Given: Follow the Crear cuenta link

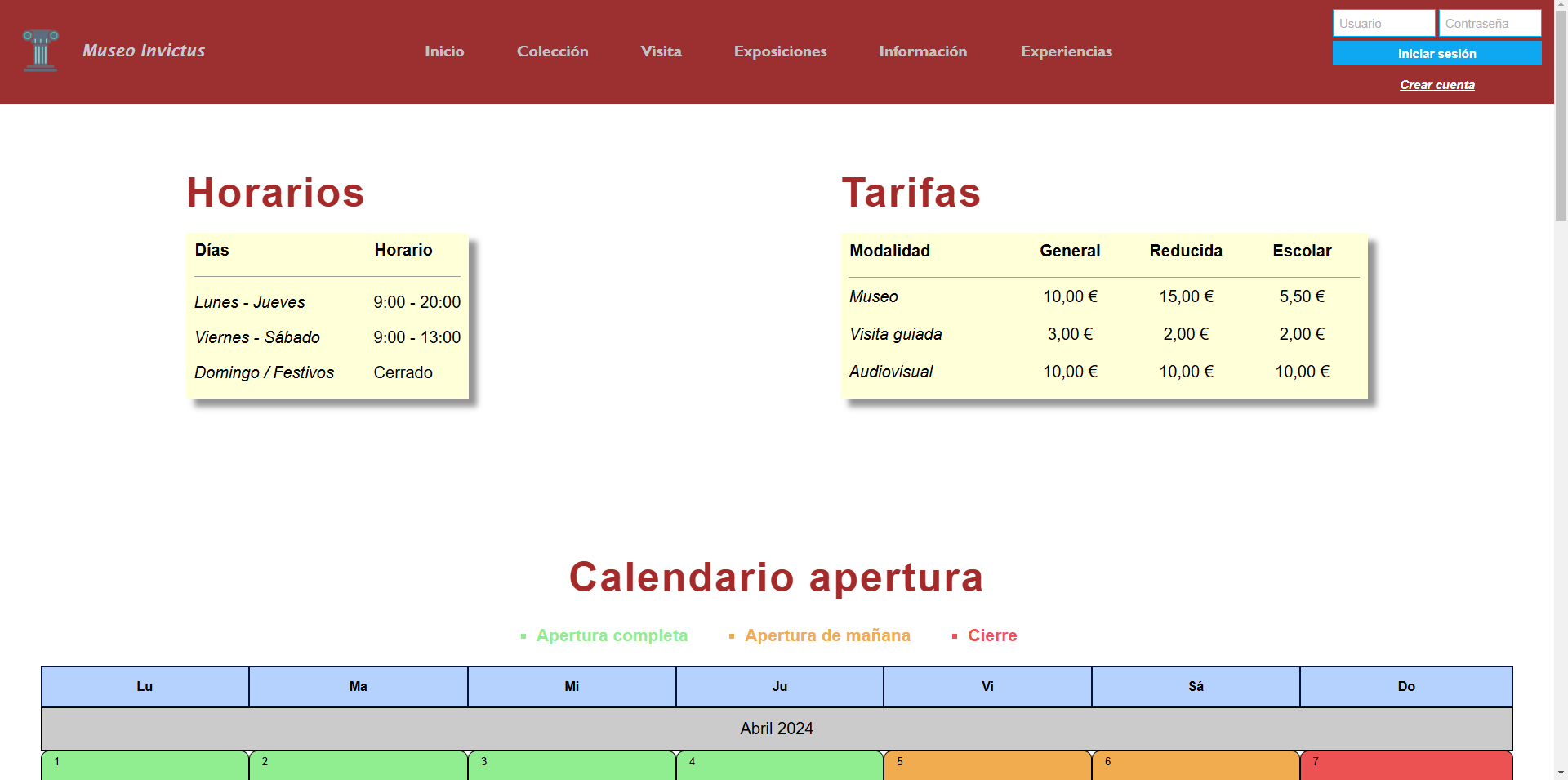Looking at the screenshot, I should pos(1437,85).
